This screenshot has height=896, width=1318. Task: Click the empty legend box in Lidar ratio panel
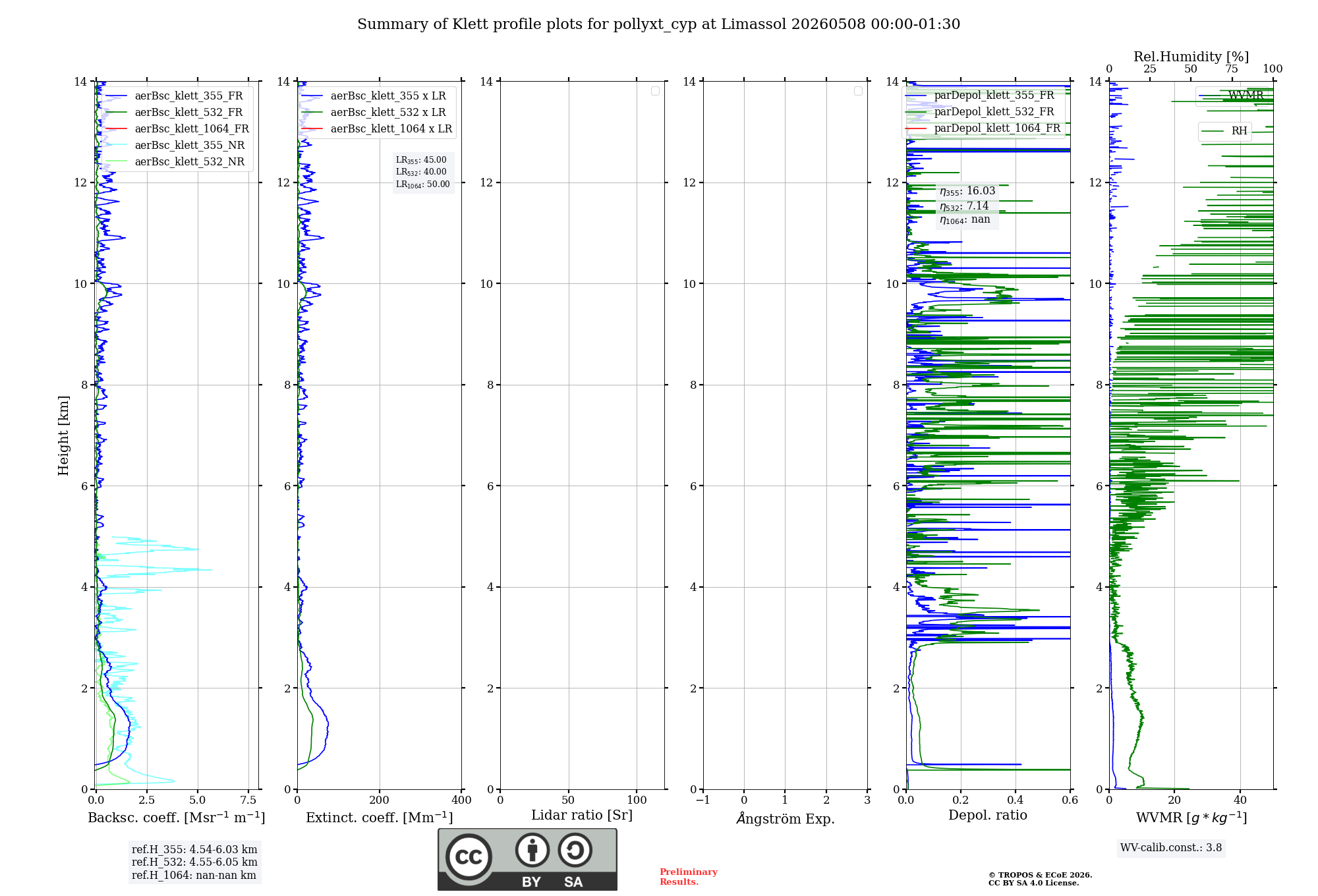pos(655,91)
